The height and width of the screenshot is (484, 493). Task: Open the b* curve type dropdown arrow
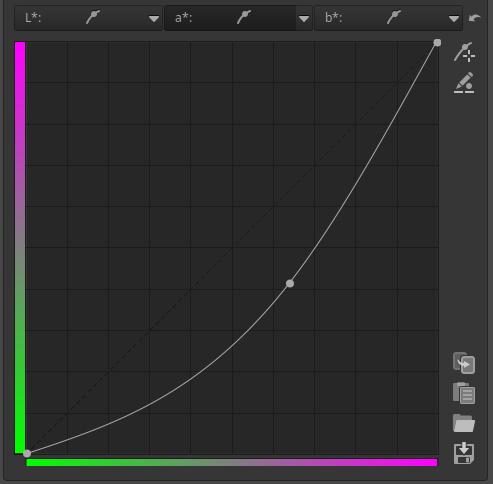coord(454,19)
